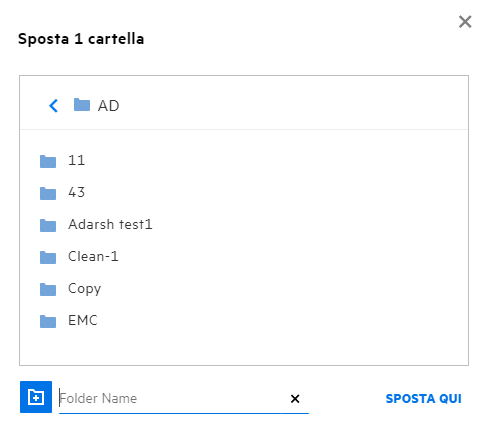Click the AD current folder label

pos(108,106)
